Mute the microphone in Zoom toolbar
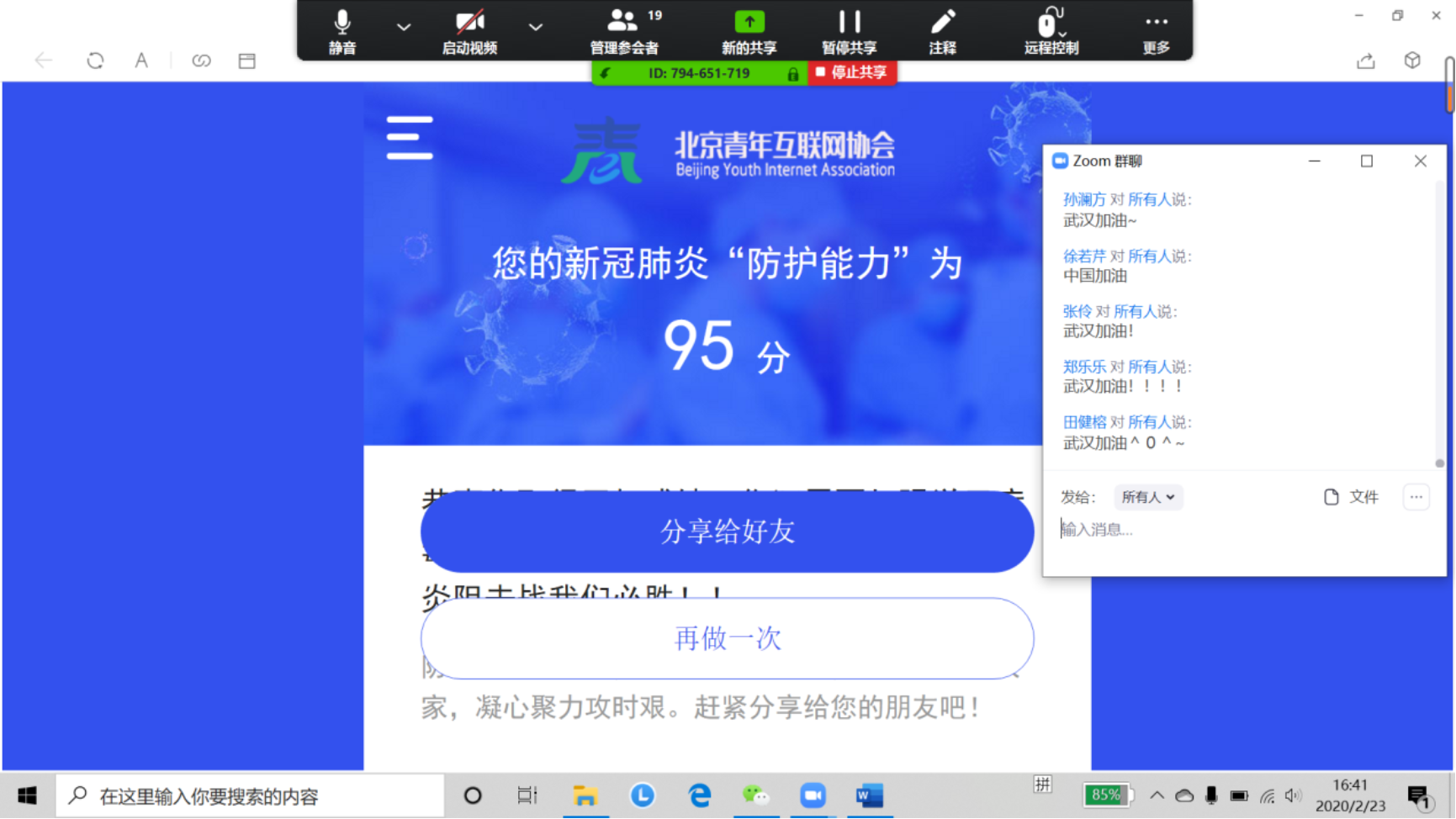 tap(341, 30)
